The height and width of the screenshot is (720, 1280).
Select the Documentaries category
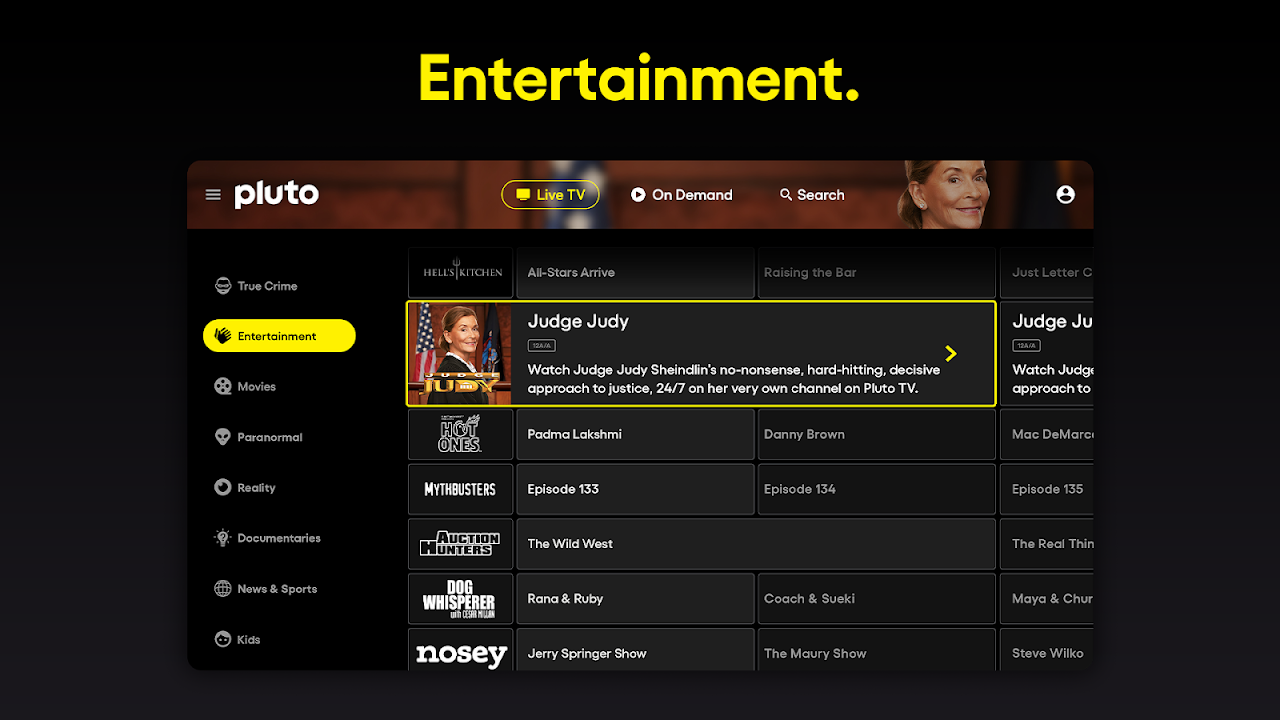(x=268, y=538)
